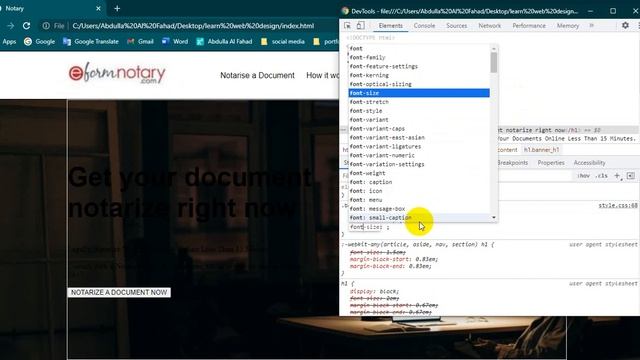
Task: Switch to the Console tab
Action: pos(424,25)
